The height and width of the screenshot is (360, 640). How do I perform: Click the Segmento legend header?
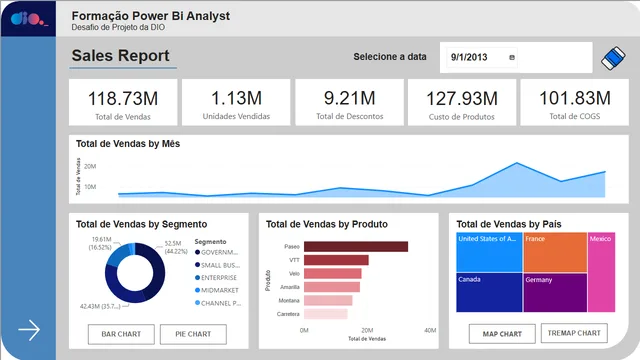pos(210,242)
